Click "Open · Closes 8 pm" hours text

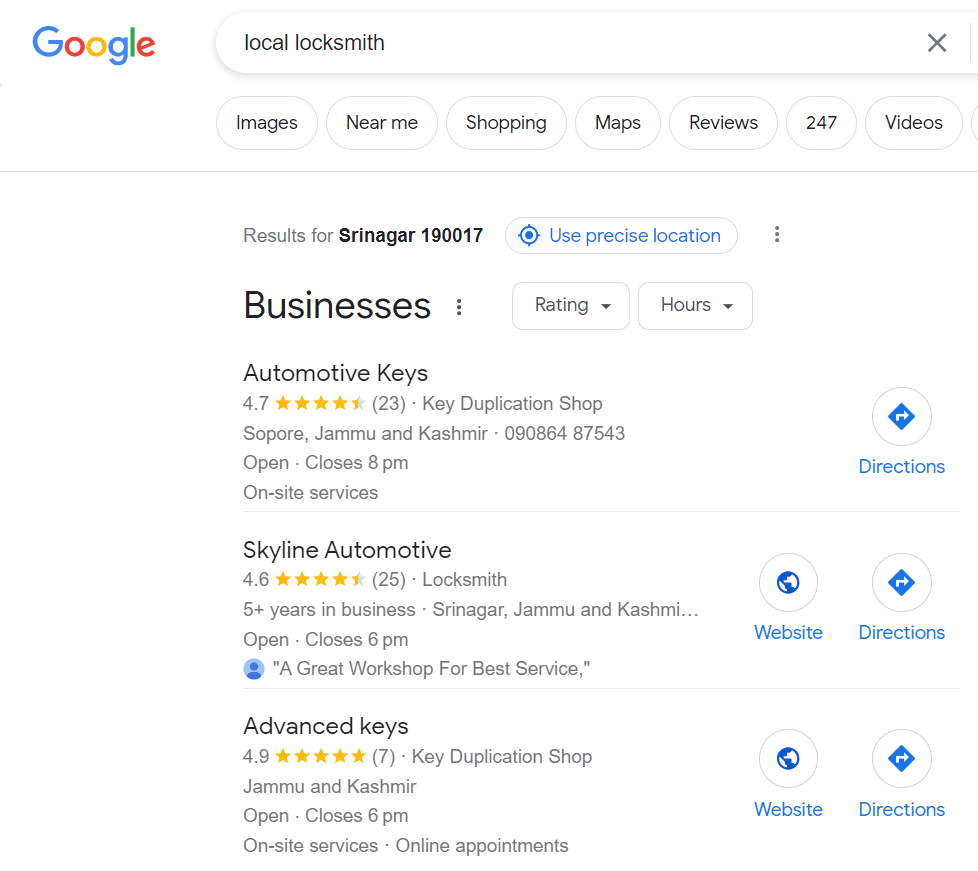[326, 463]
